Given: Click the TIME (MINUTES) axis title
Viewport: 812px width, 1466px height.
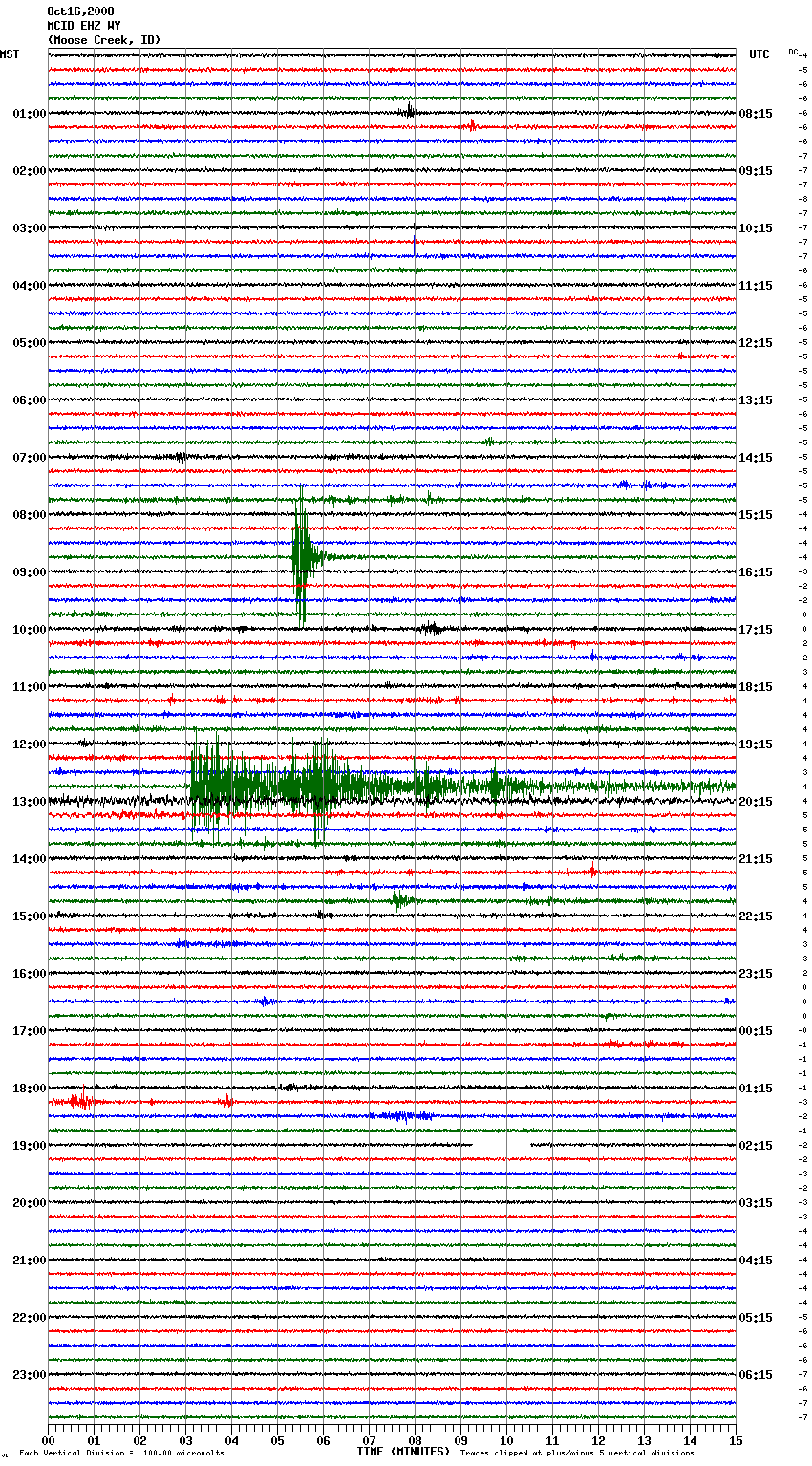Looking at the screenshot, I should (402, 1452).
